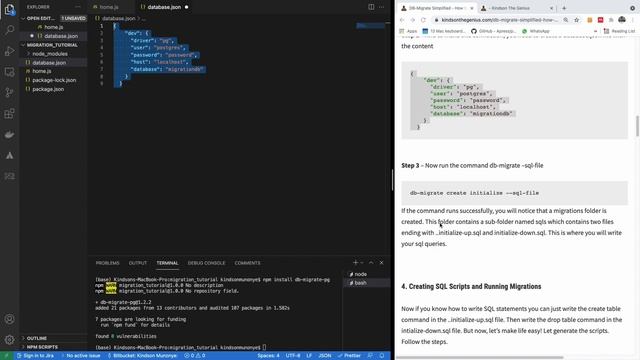Viewport: 640px width, 360px height.
Task: Open notifications bell in status bar
Action: [x=382, y=356]
